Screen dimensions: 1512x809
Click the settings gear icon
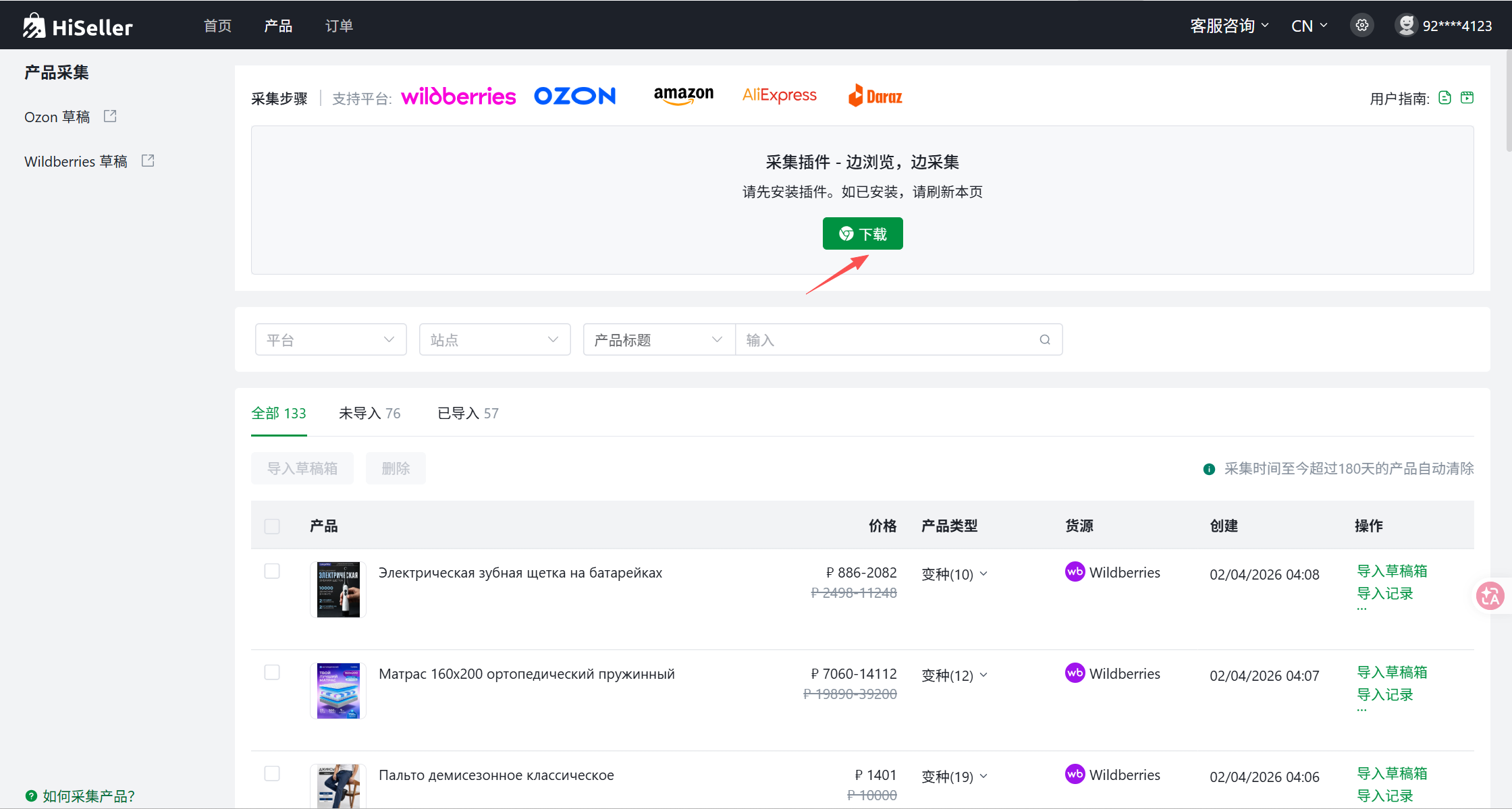point(1361,26)
